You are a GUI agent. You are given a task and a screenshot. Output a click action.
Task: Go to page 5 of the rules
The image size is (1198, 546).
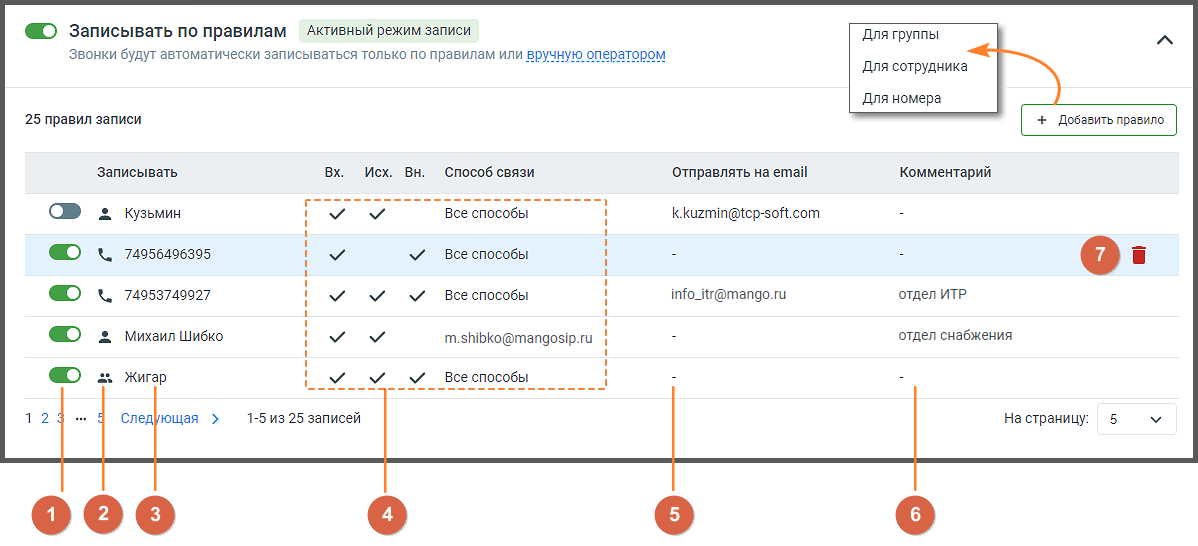[x=101, y=418]
